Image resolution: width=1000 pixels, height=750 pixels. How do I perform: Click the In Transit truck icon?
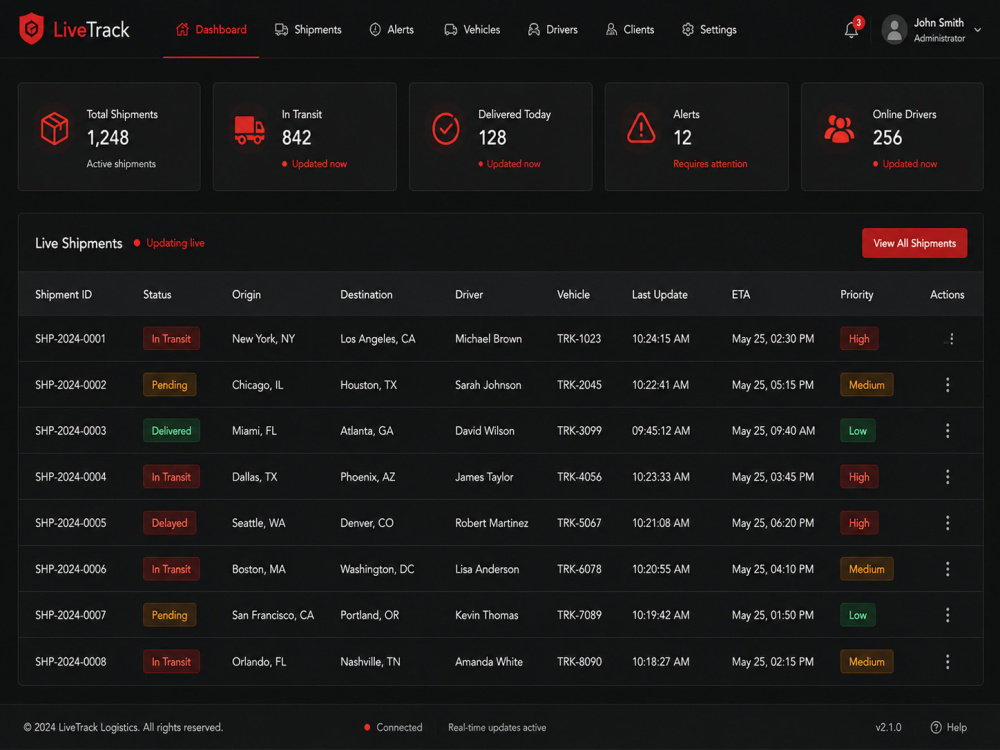tap(249, 129)
